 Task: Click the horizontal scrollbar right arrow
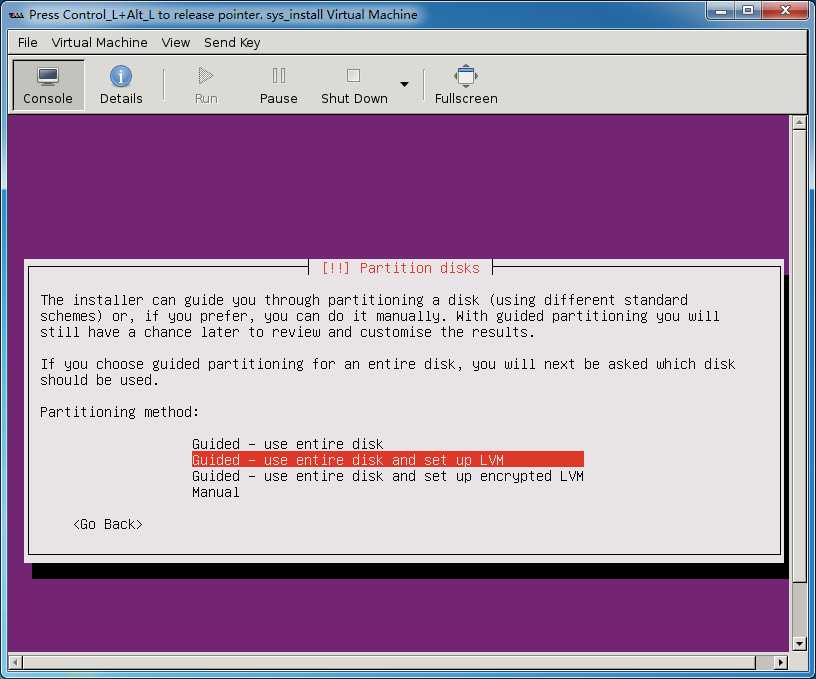click(x=780, y=663)
